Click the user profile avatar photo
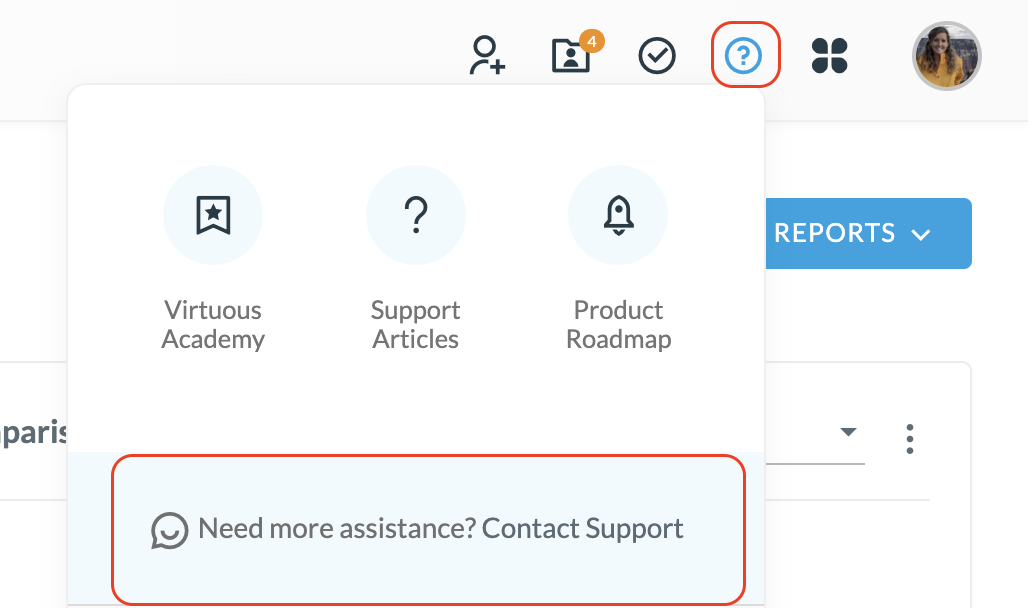Image resolution: width=1028 pixels, height=608 pixels. tap(945, 56)
